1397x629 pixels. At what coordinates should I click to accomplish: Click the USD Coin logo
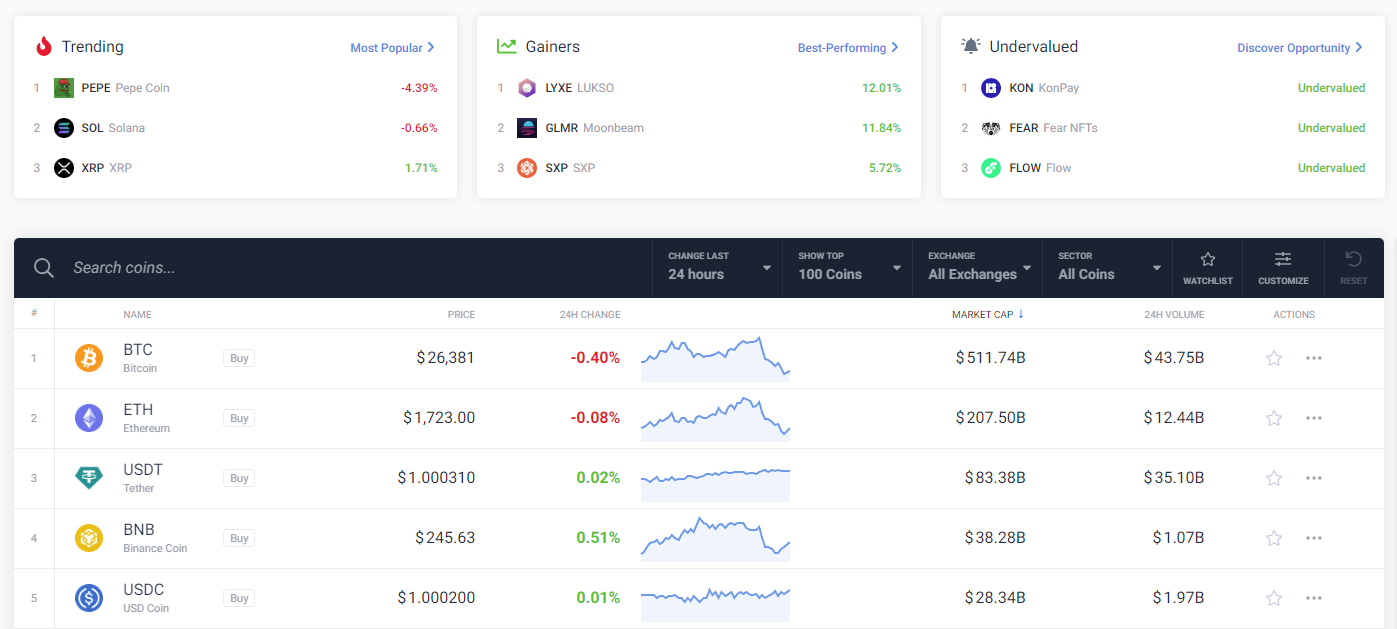[x=89, y=598]
